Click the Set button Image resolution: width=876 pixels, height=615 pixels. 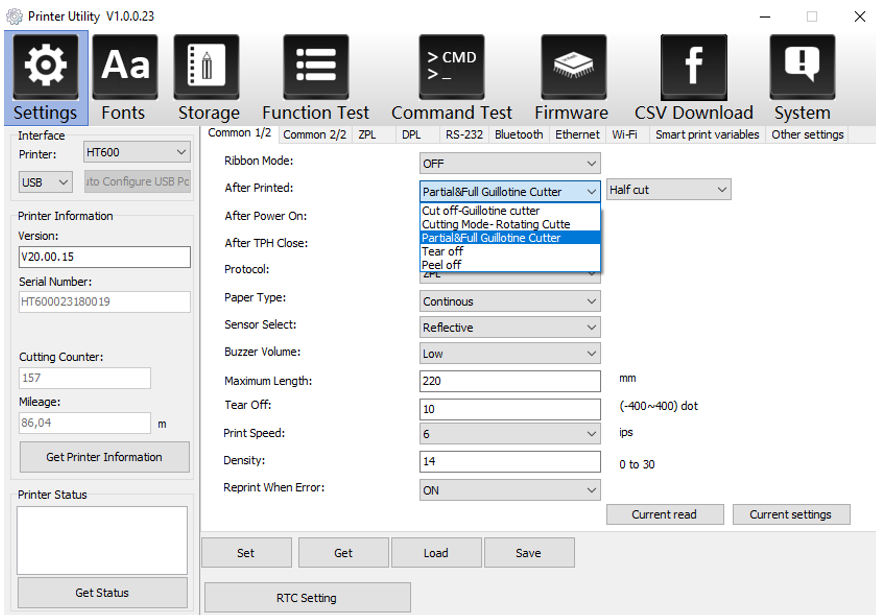coord(246,552)
